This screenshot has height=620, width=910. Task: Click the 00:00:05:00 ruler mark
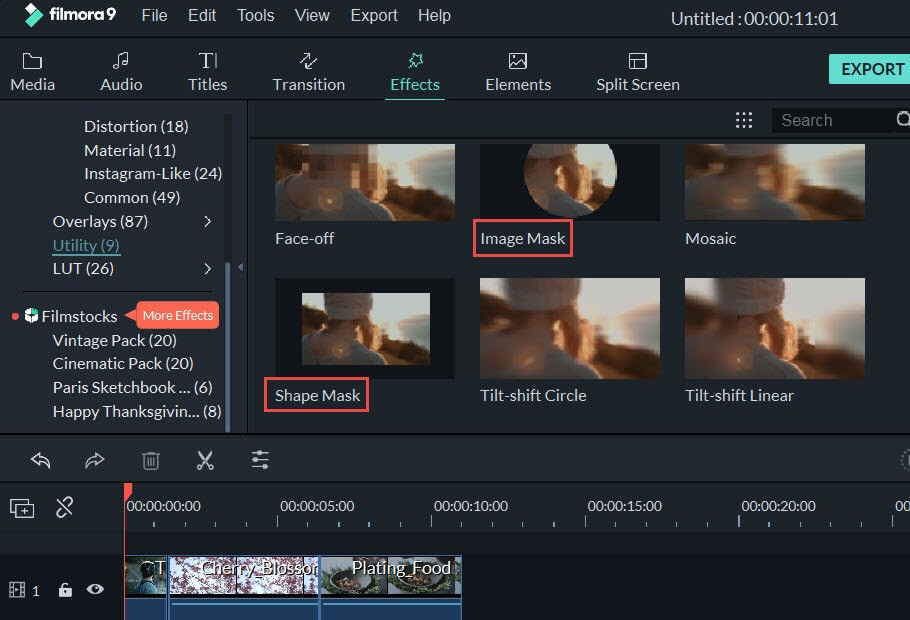pyautogui.click(x=317, y=506)
